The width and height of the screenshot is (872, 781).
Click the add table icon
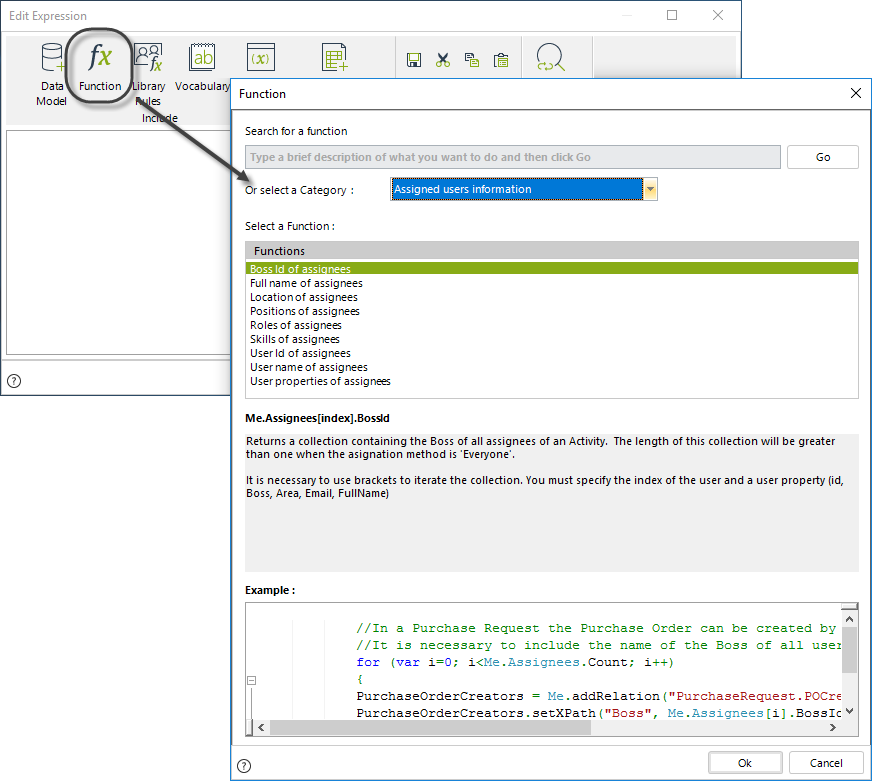point(335,57)
